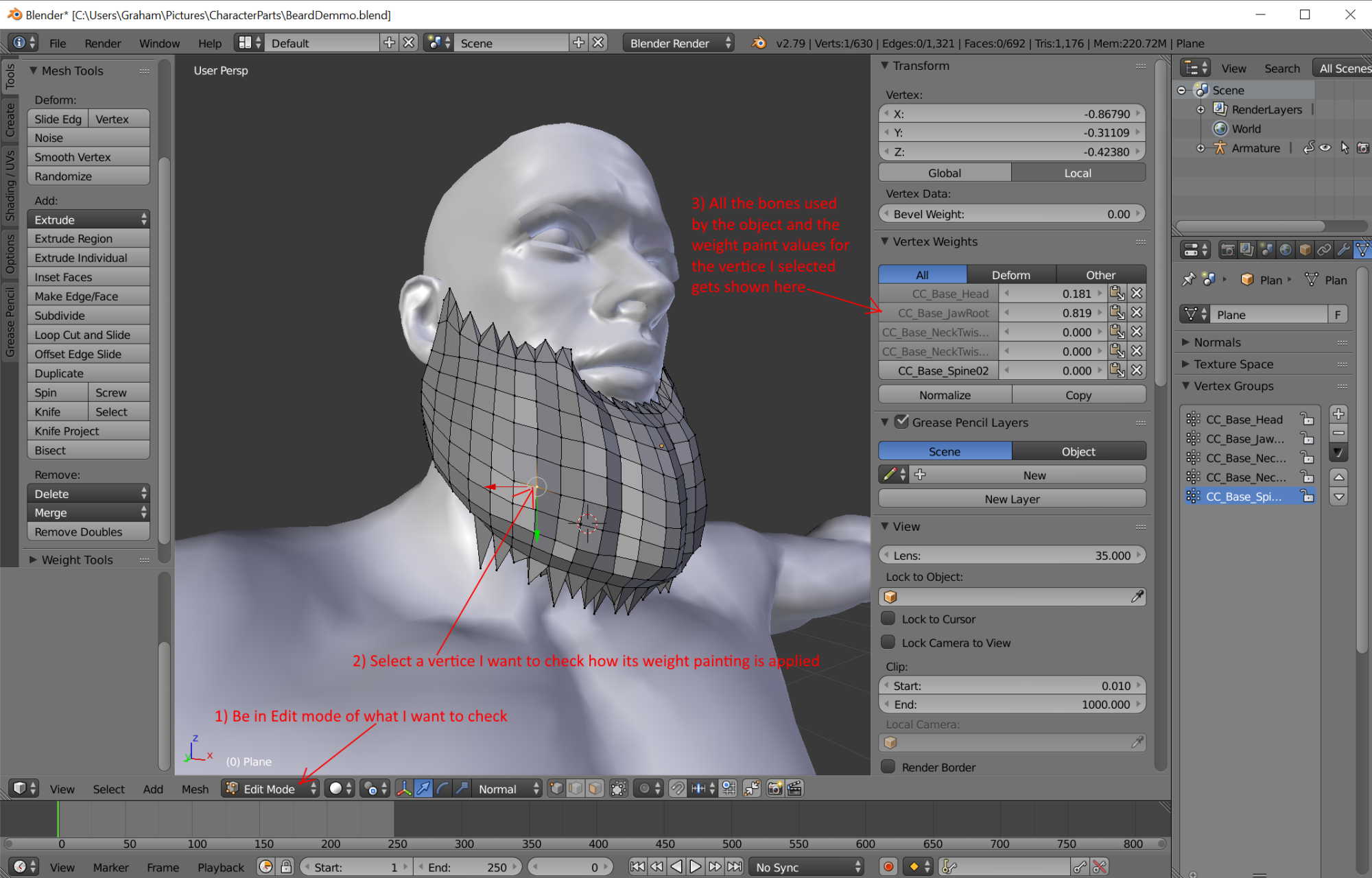This screenshot has width=1372, height=878.
Task: Toggle Armature visibility eye icon in the outliner
Action: coord(1326,147)
